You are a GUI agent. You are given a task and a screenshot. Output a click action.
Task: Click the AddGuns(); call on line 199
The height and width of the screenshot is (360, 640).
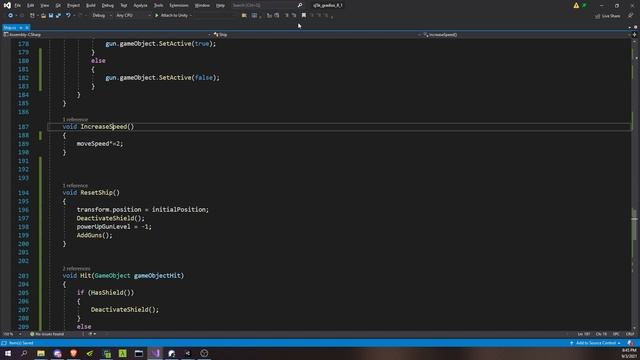pos(94,236)
